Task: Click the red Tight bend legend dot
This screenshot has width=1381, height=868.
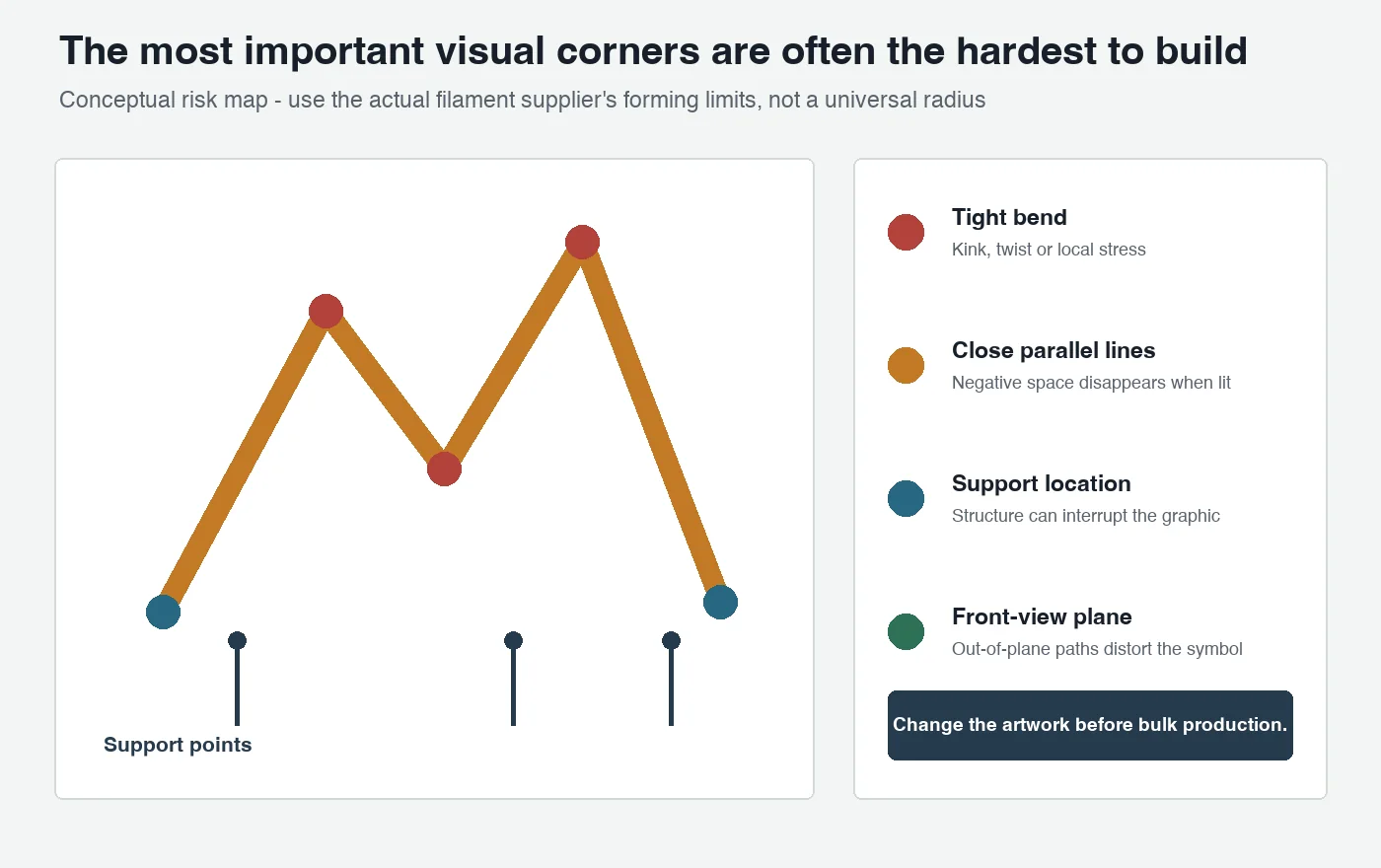Action: (906, 232)
